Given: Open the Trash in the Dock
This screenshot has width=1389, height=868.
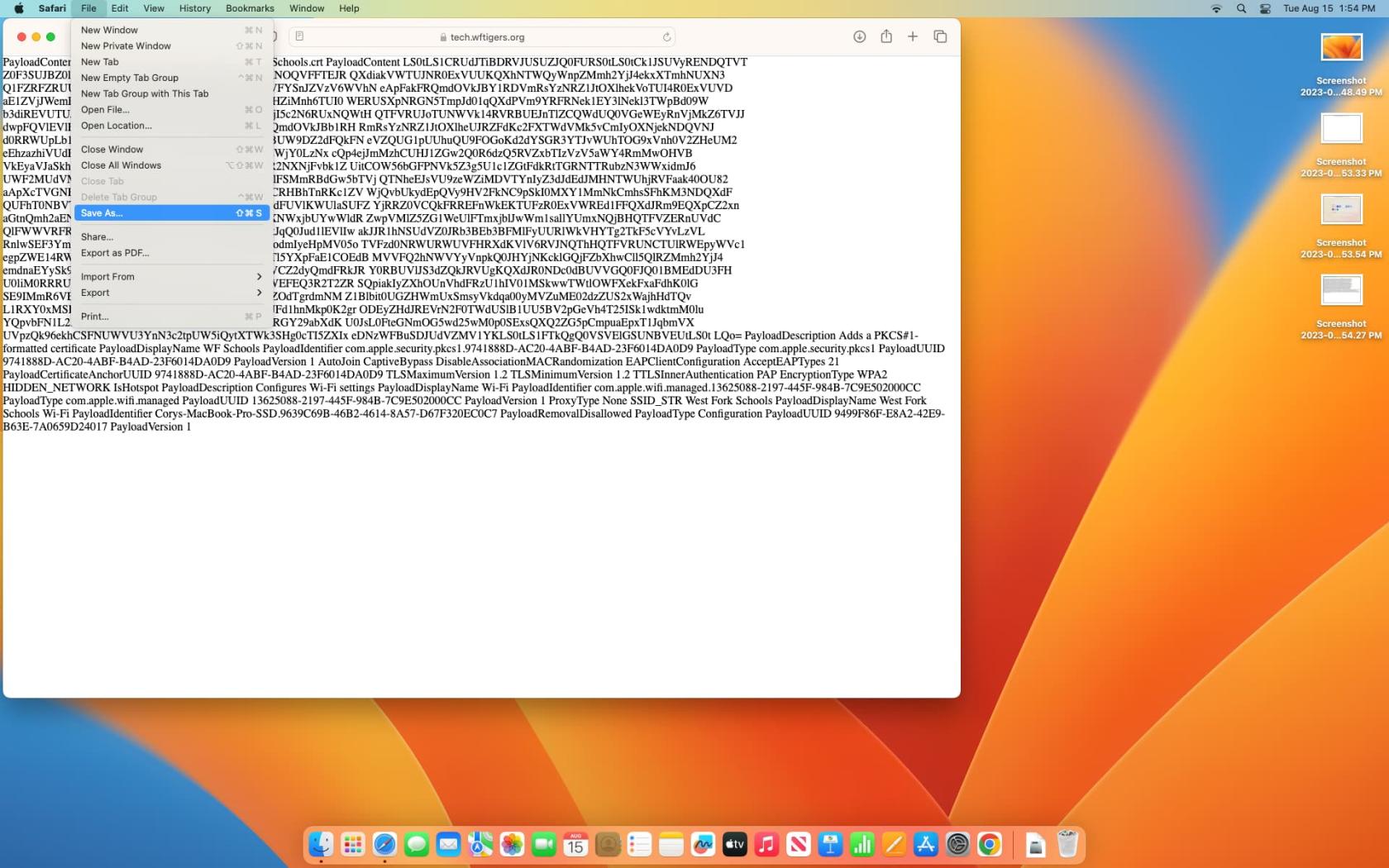Looking at the screenshot, I should coord(1067,844).
